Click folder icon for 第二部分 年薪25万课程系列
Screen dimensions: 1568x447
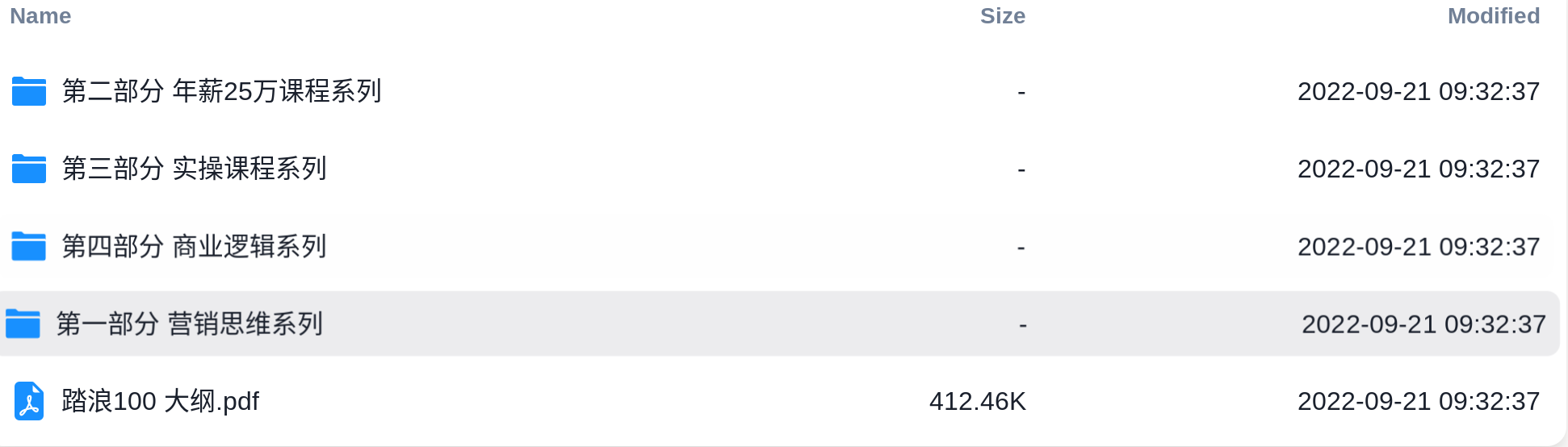click(29, 91)
